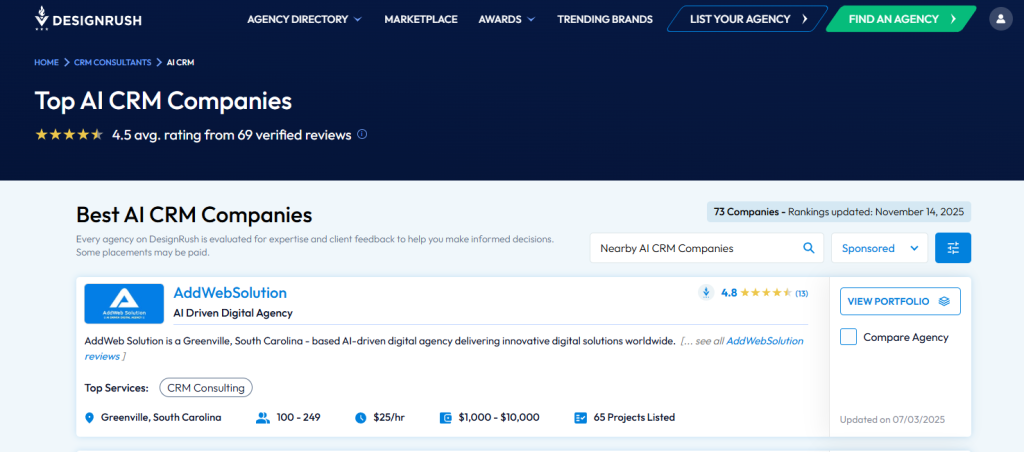Expand the Agency Directory menu
The image size is (1024, 452).
click(x=304, y=19)
